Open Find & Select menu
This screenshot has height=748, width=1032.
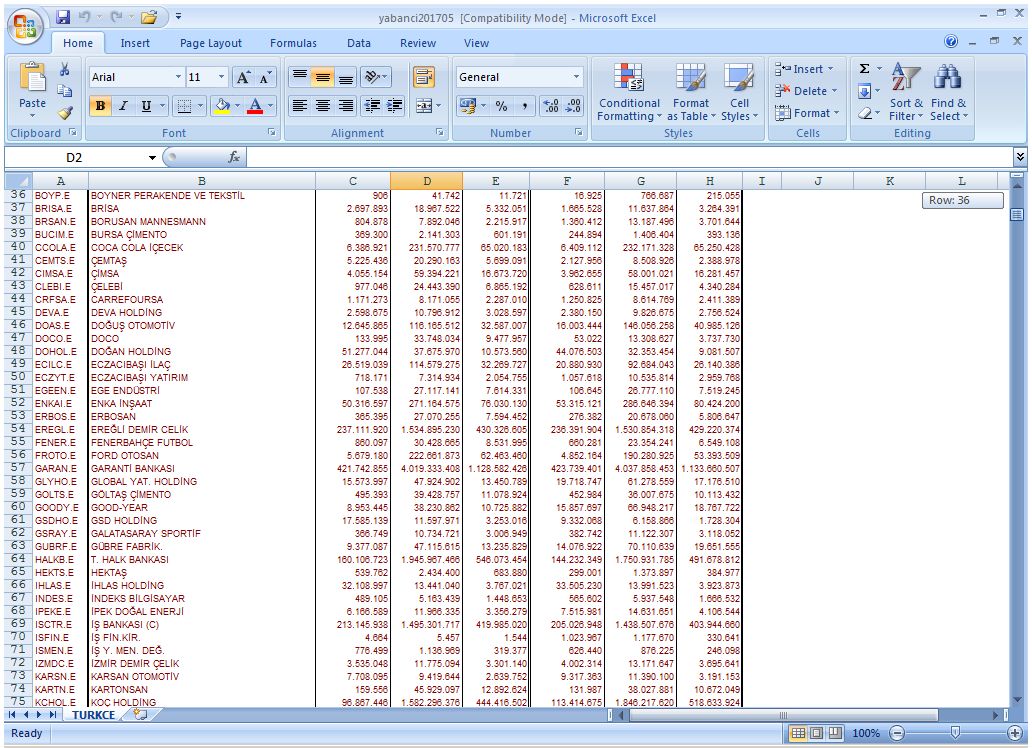pyautogui.click(x=948, y=92)
